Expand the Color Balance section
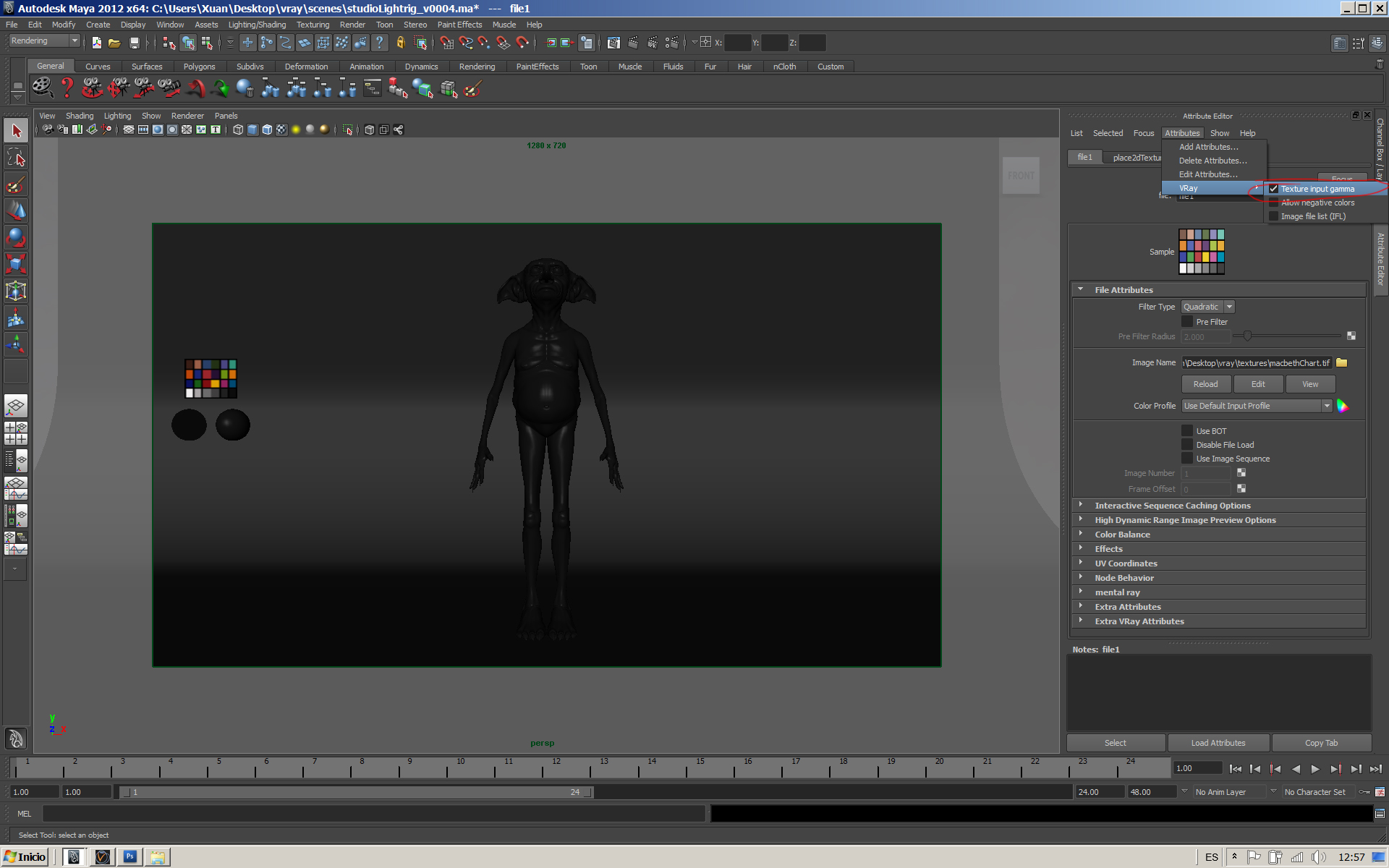This screenshot has width=1389, height=868. click(1122, 535)
